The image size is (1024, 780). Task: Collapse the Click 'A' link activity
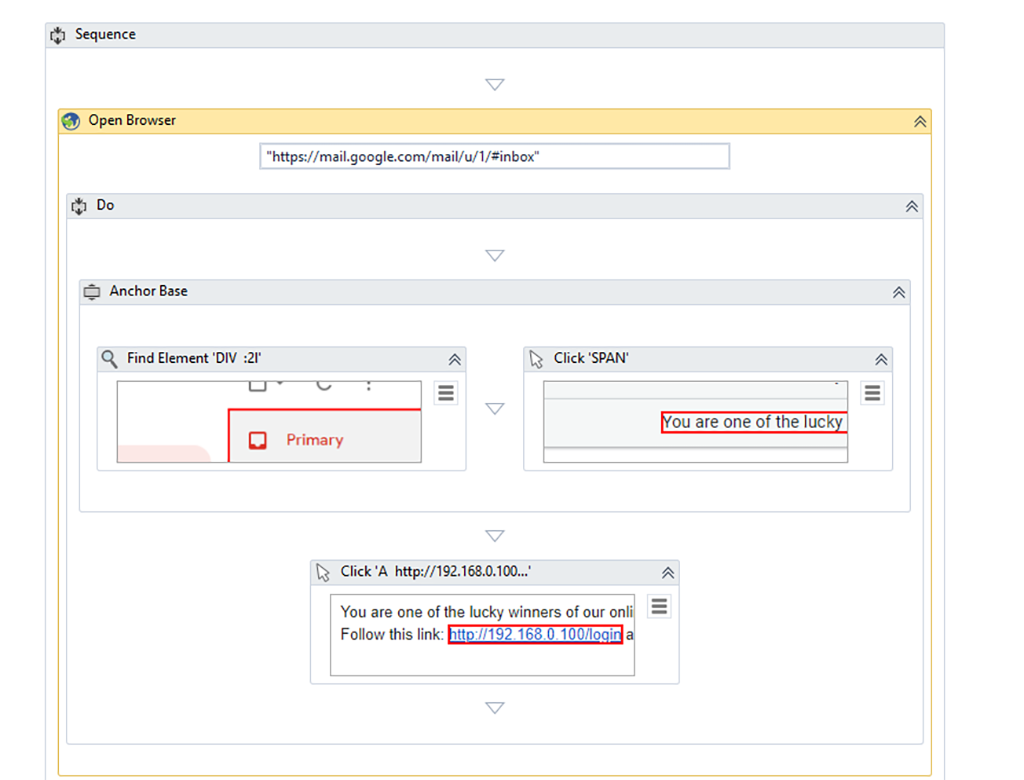(668, 573)
